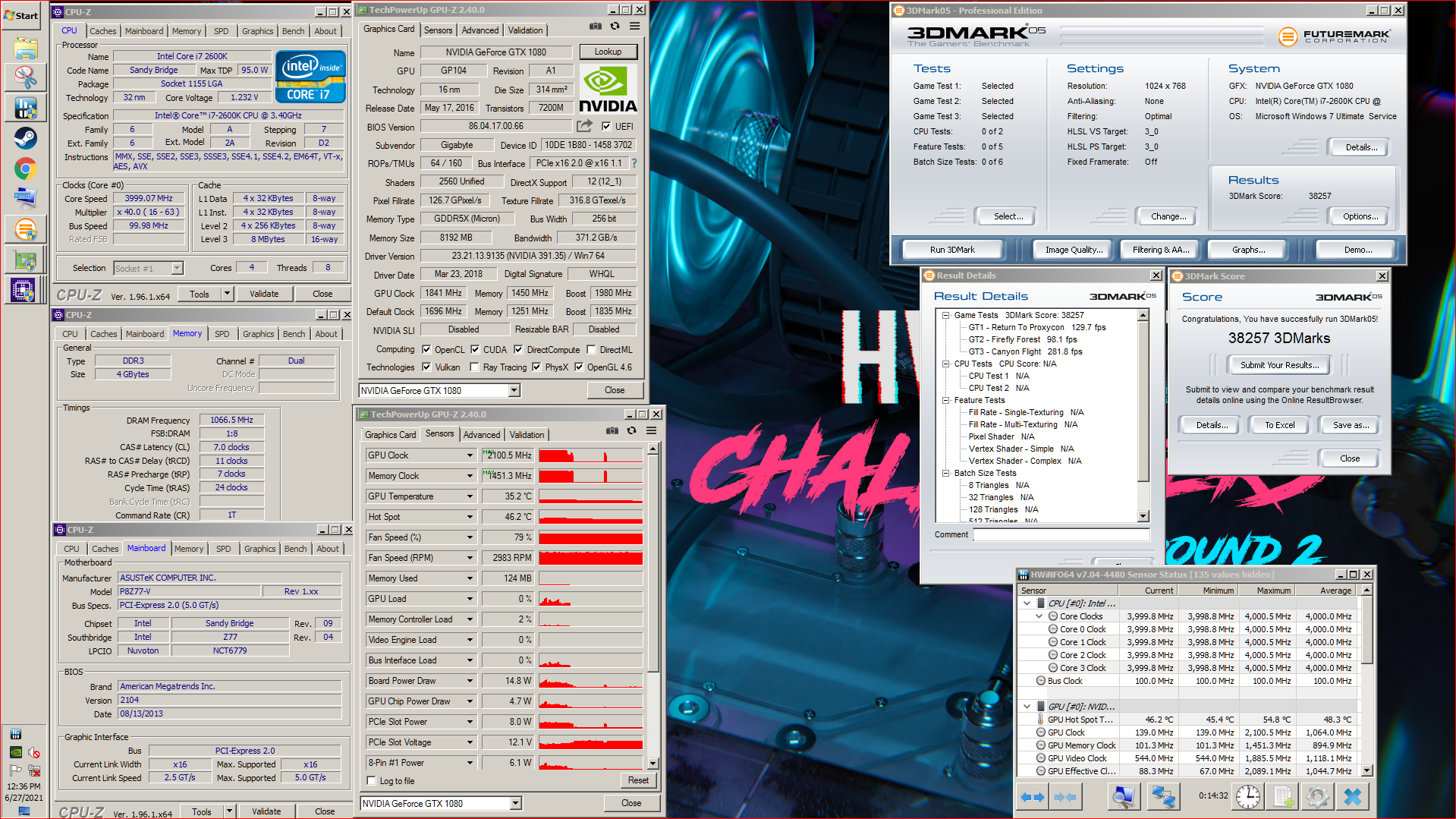Click the purple CPU-Z taskbar icon
The width and height of the screenshot is (1456, 819).
[23, 290]
